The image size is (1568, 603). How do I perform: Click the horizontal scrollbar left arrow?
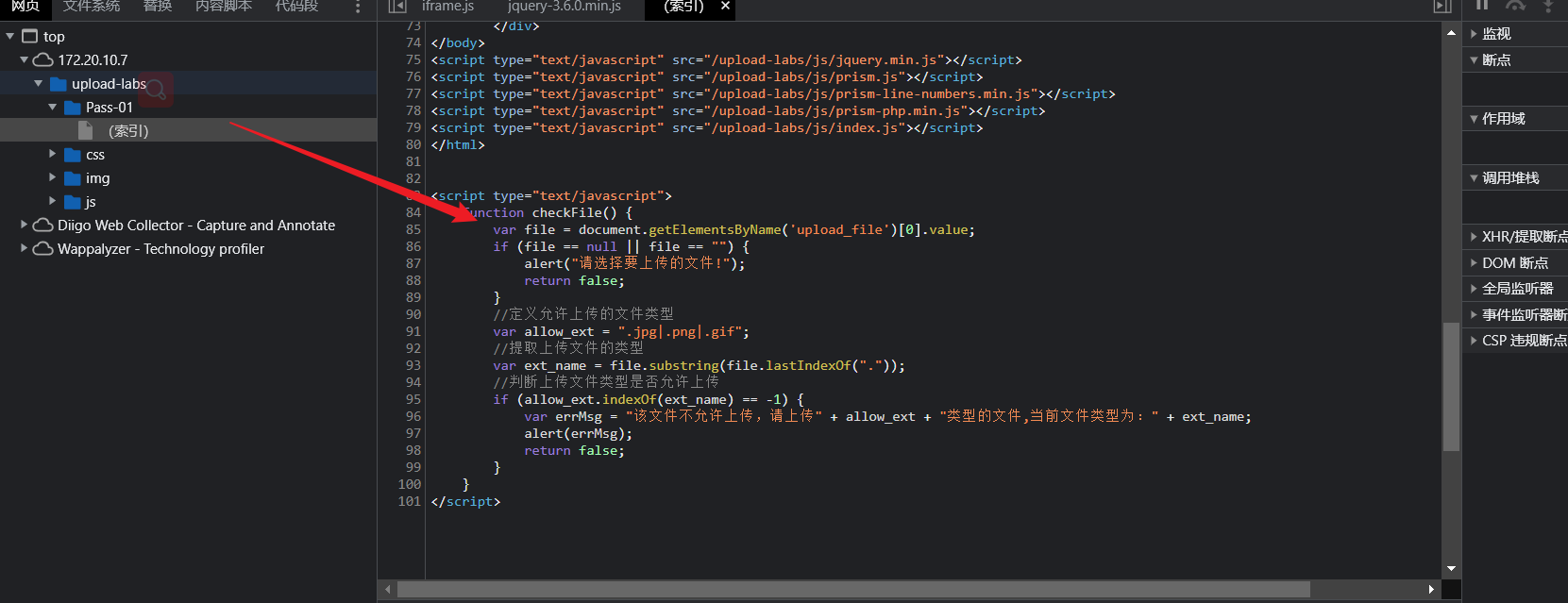click(x=388, y=589)
